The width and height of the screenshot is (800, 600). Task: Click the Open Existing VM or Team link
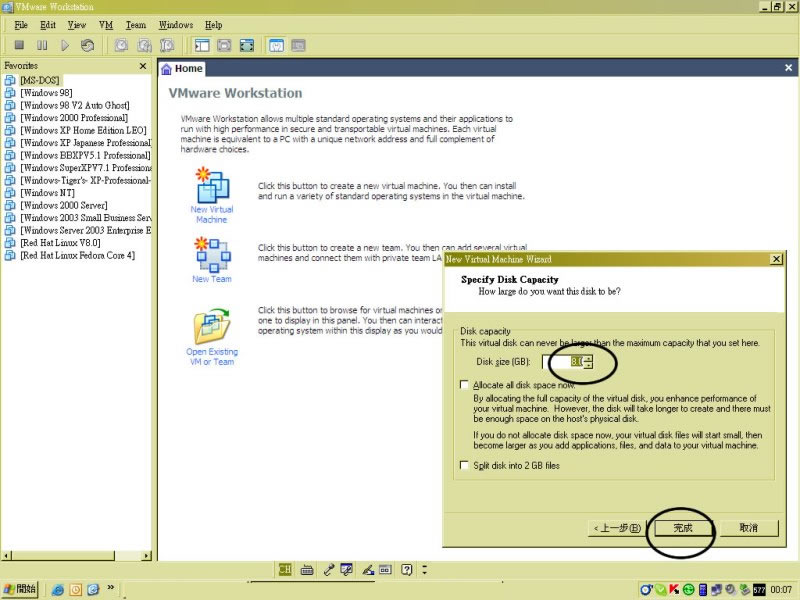pos(212,357)
